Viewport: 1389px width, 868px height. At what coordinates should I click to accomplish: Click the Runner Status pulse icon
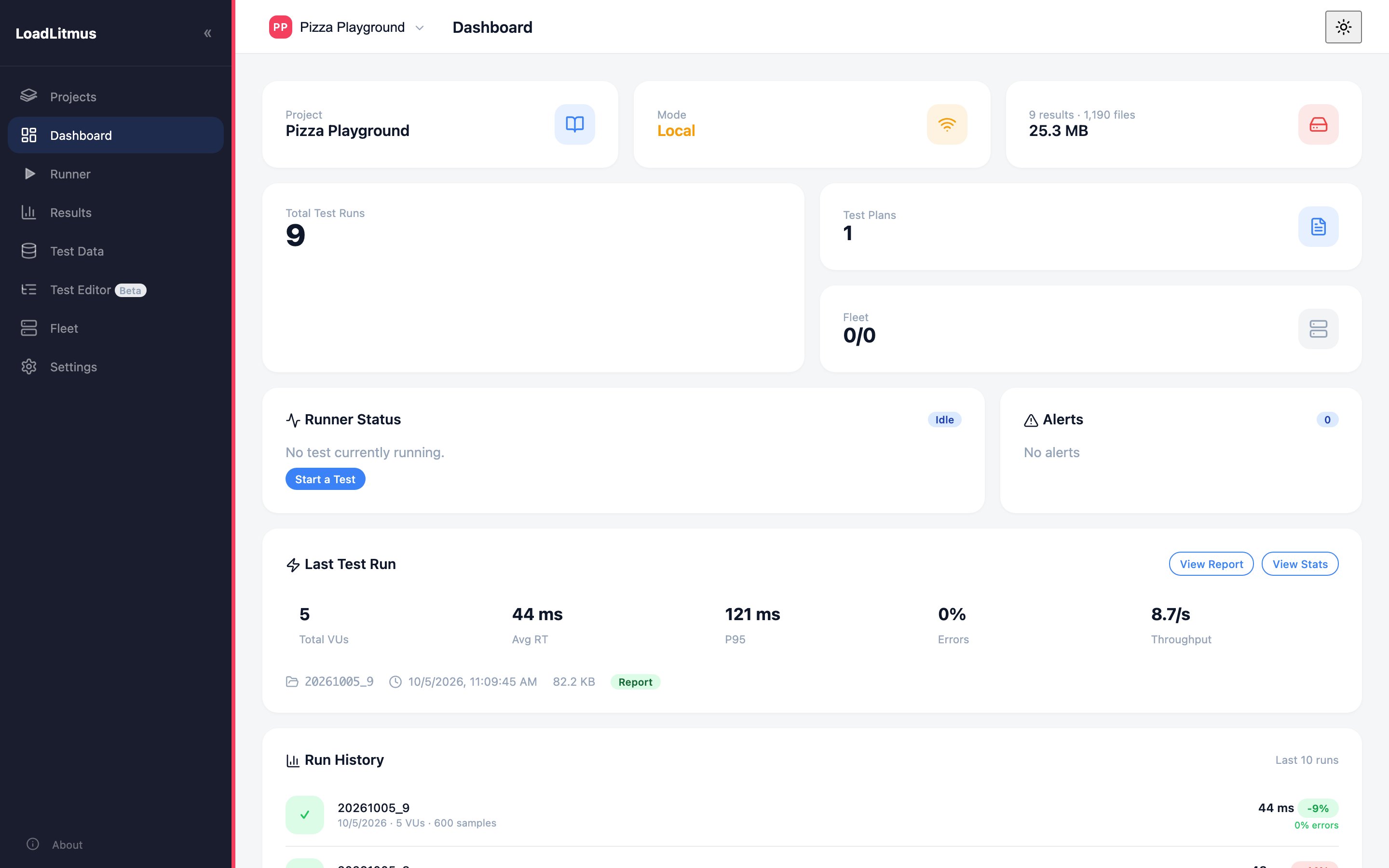tap(293, 420)
